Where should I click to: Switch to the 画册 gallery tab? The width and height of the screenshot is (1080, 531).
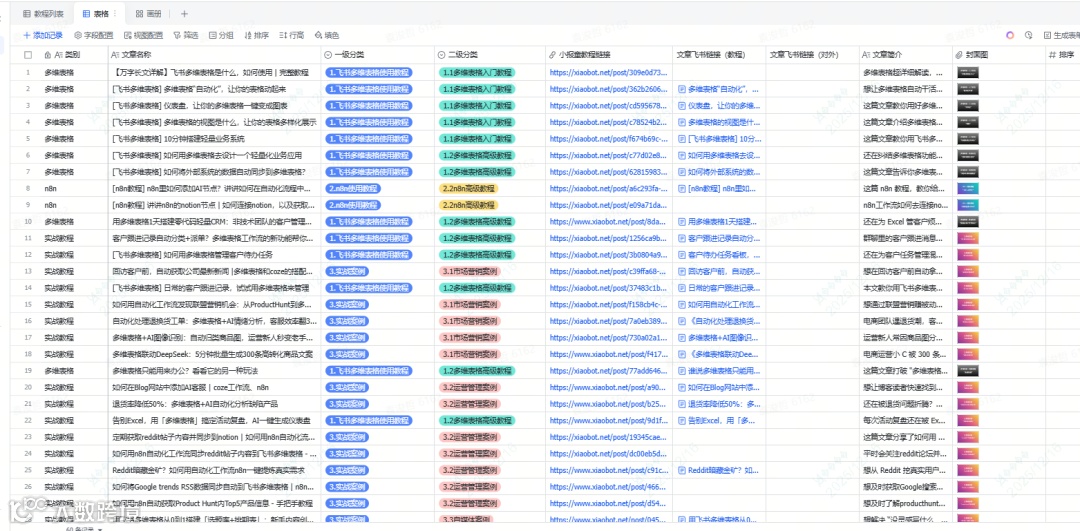[148, 14]
